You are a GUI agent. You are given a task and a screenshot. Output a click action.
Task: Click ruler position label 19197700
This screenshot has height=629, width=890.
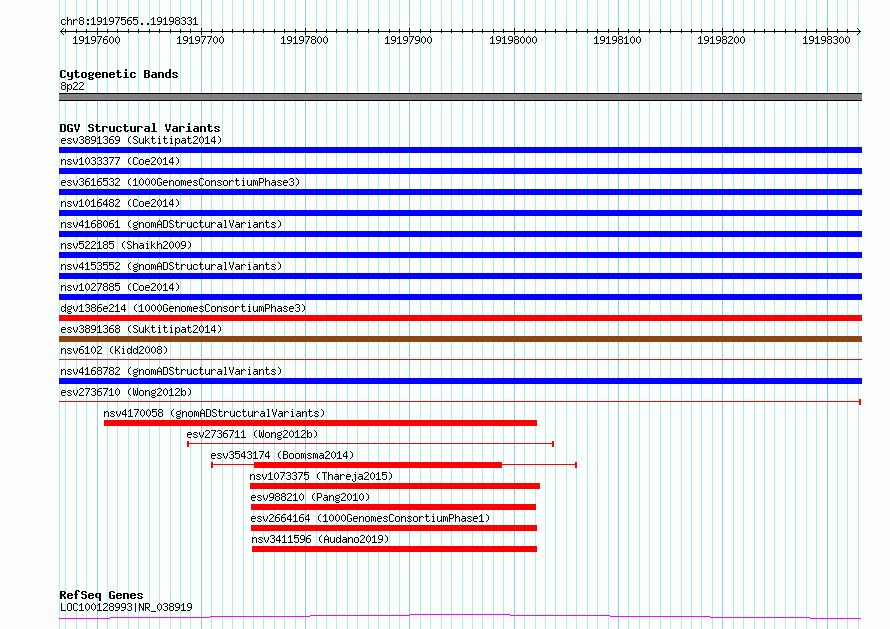[x=200, y=40]
